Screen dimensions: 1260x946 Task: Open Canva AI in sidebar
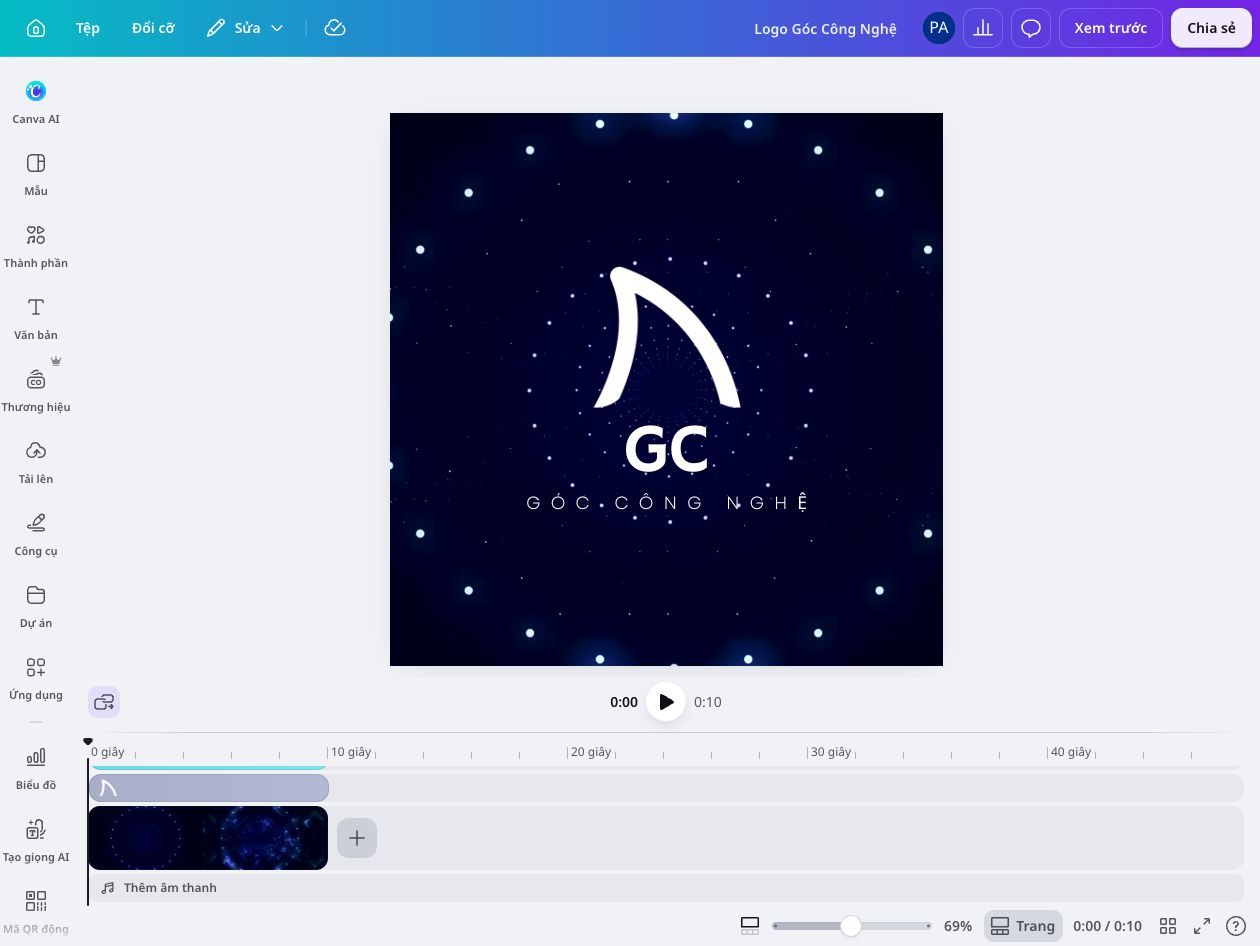[x=36, y=102]
